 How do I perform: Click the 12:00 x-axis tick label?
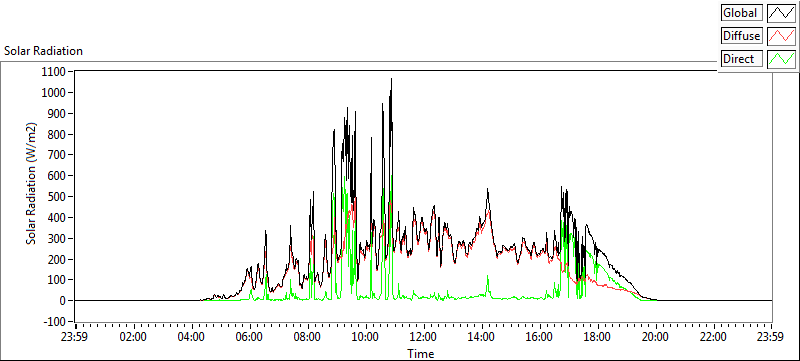(423, 337)
